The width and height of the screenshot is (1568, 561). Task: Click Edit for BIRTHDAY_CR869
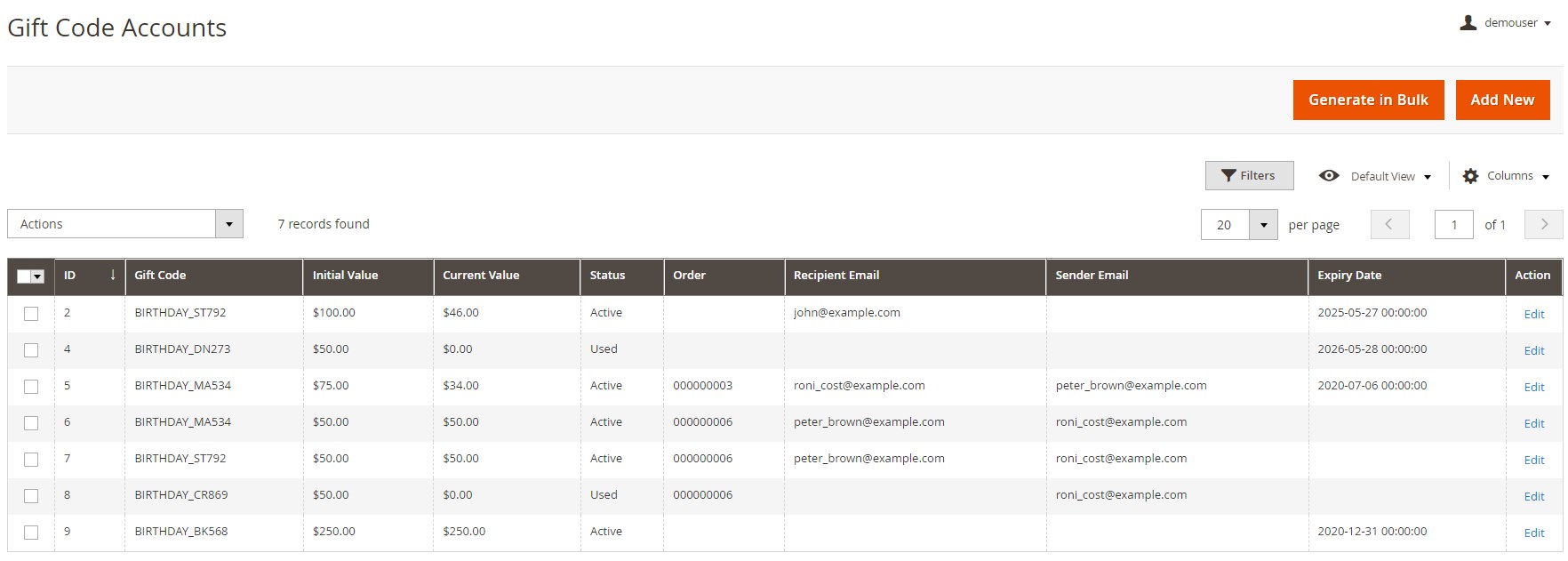1533,496
